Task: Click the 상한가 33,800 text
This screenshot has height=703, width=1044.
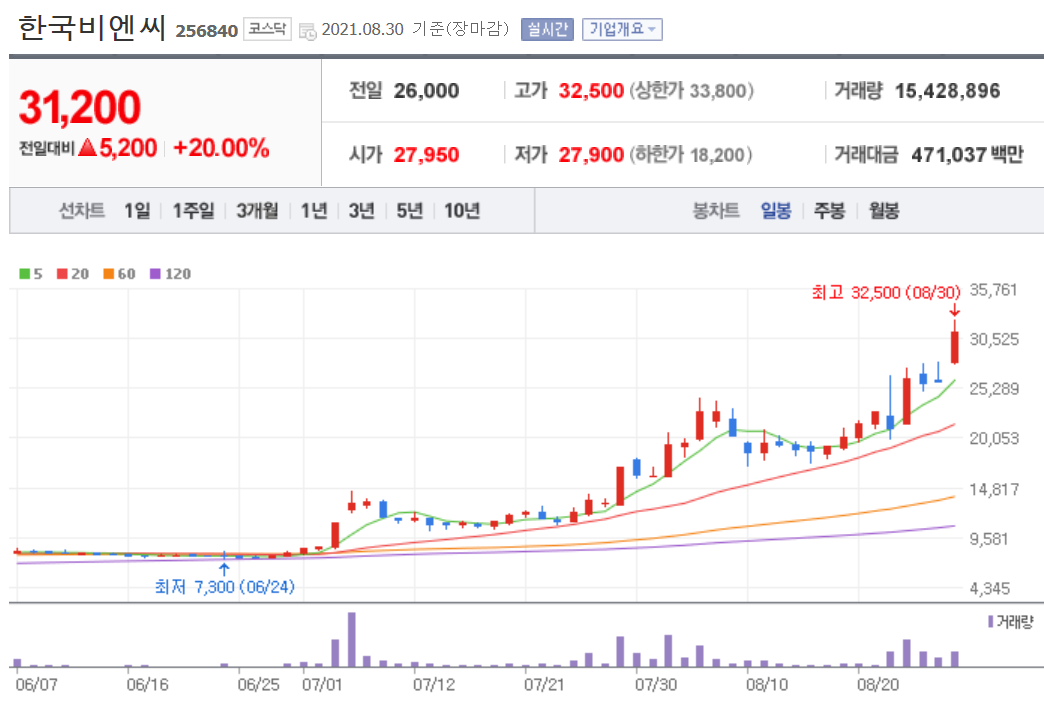Action: pyautogui.click(x=692, y=91)
